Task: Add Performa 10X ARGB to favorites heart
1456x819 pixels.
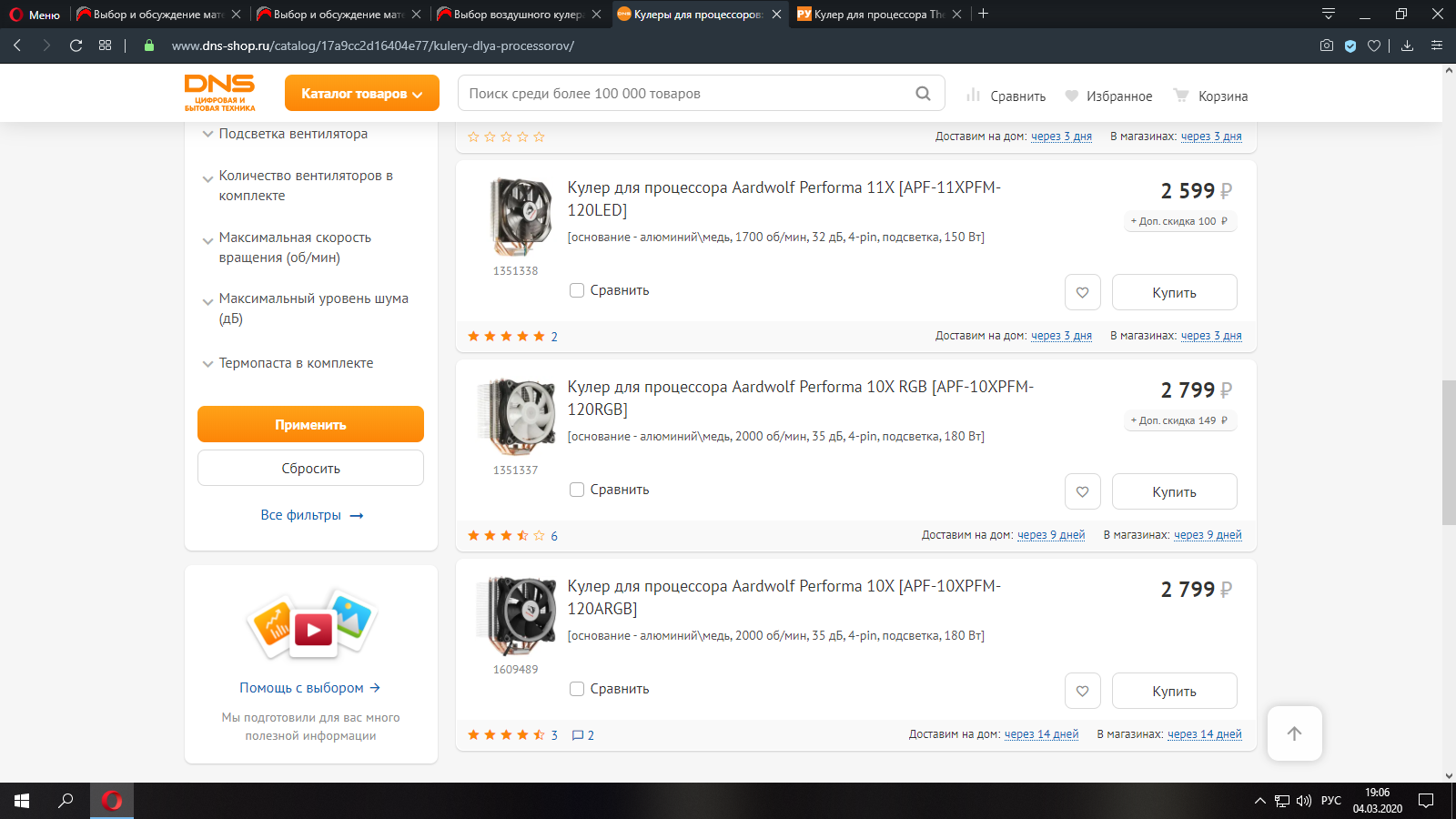Action: [1083, 691]
